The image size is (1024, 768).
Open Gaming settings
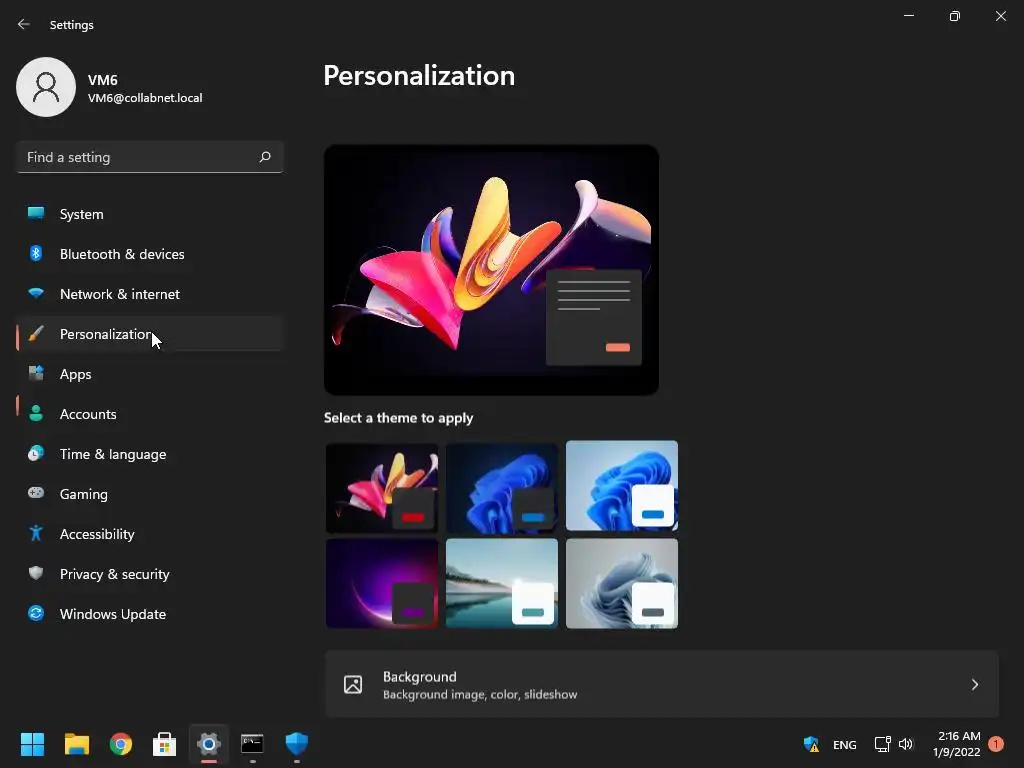(150, 494)
